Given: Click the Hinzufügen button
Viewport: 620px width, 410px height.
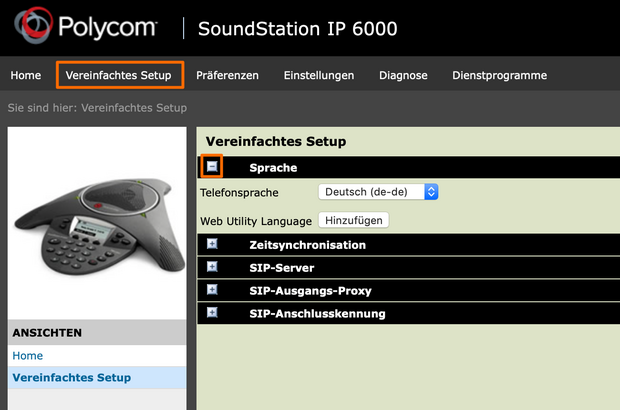Looking at the screenshot, I should point(354,220).
